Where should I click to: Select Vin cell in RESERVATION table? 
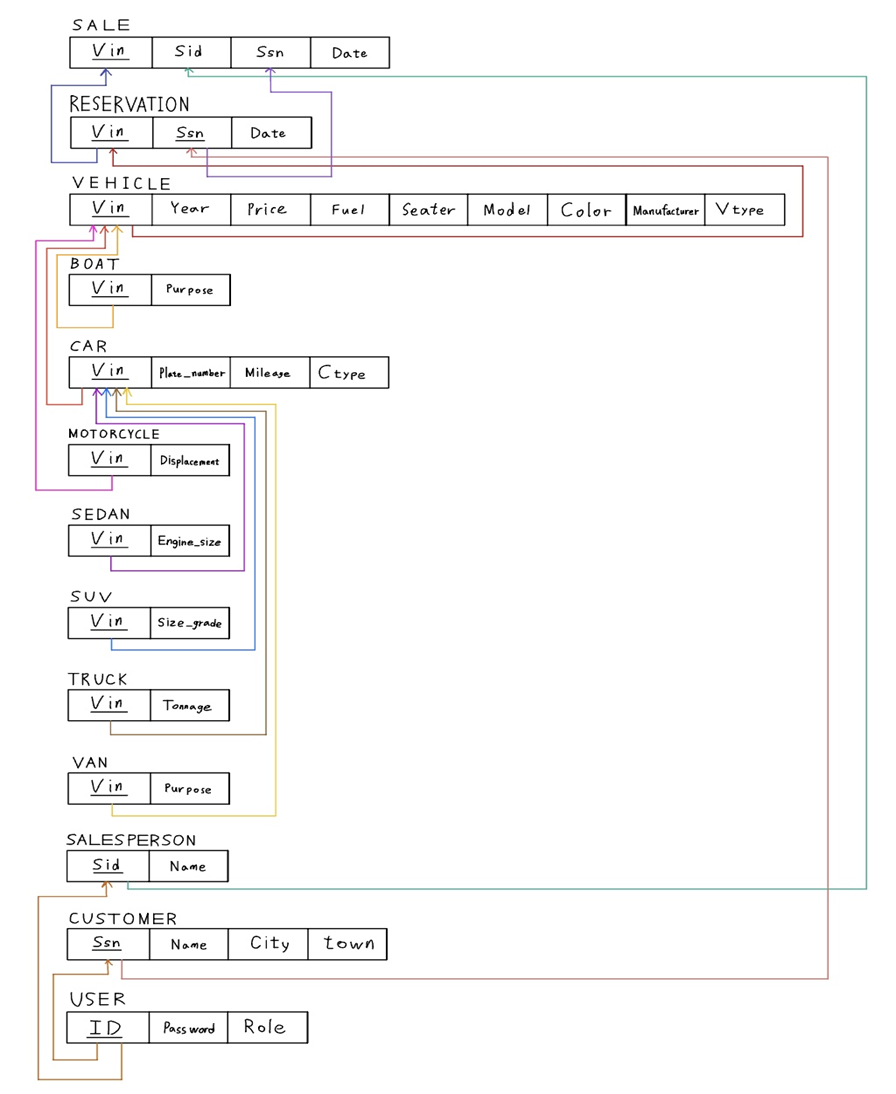(x=112, y=133)
